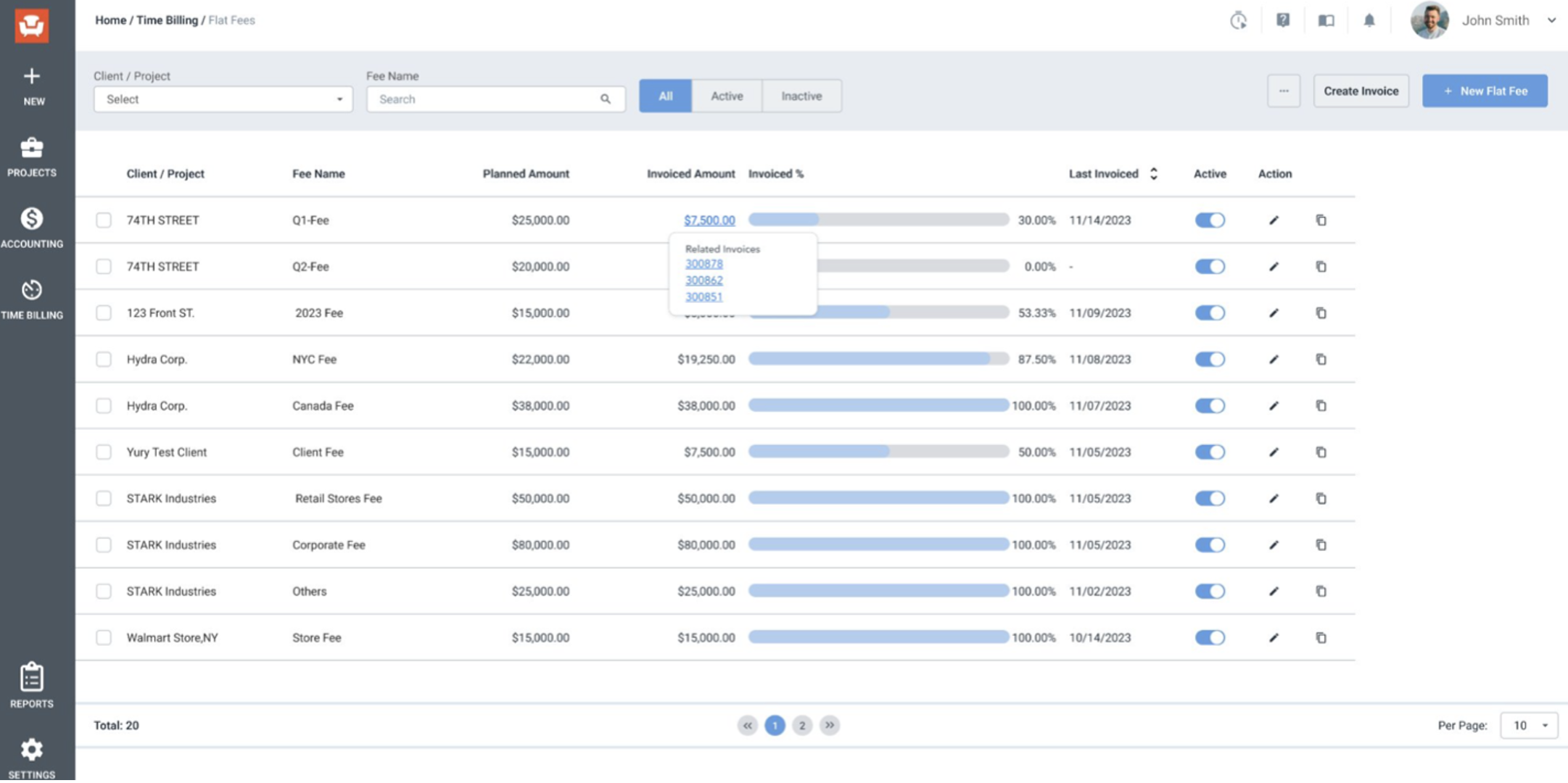This screenshot has height=783, width=1568.
Task: Expand the Per Page dropdown
Action: [1528, 726]
